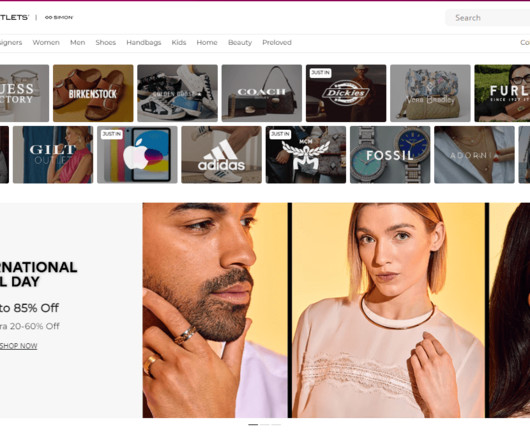
Task: Select the Dickies Just In tile
Action: point(346,93)
